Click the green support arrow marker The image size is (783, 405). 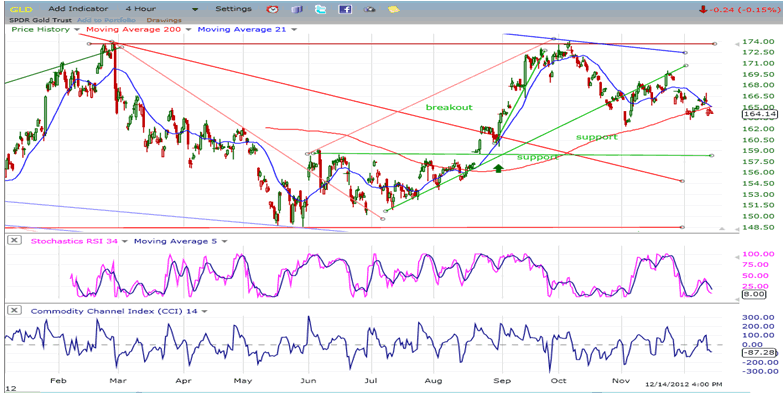pos(498,168)
